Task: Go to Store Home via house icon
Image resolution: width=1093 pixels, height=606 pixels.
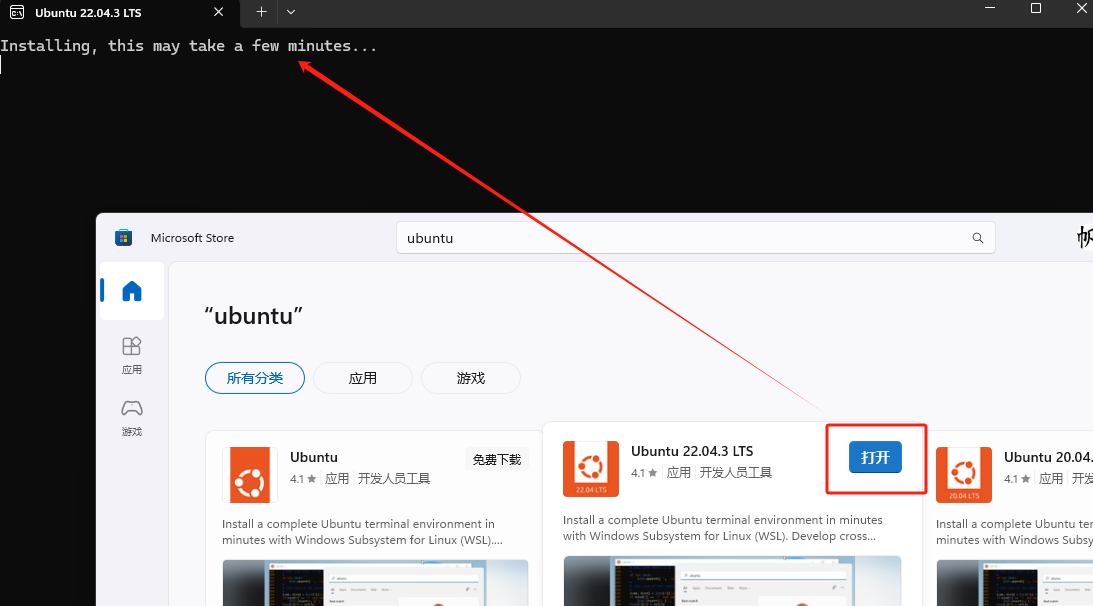Action: [132, 291]
